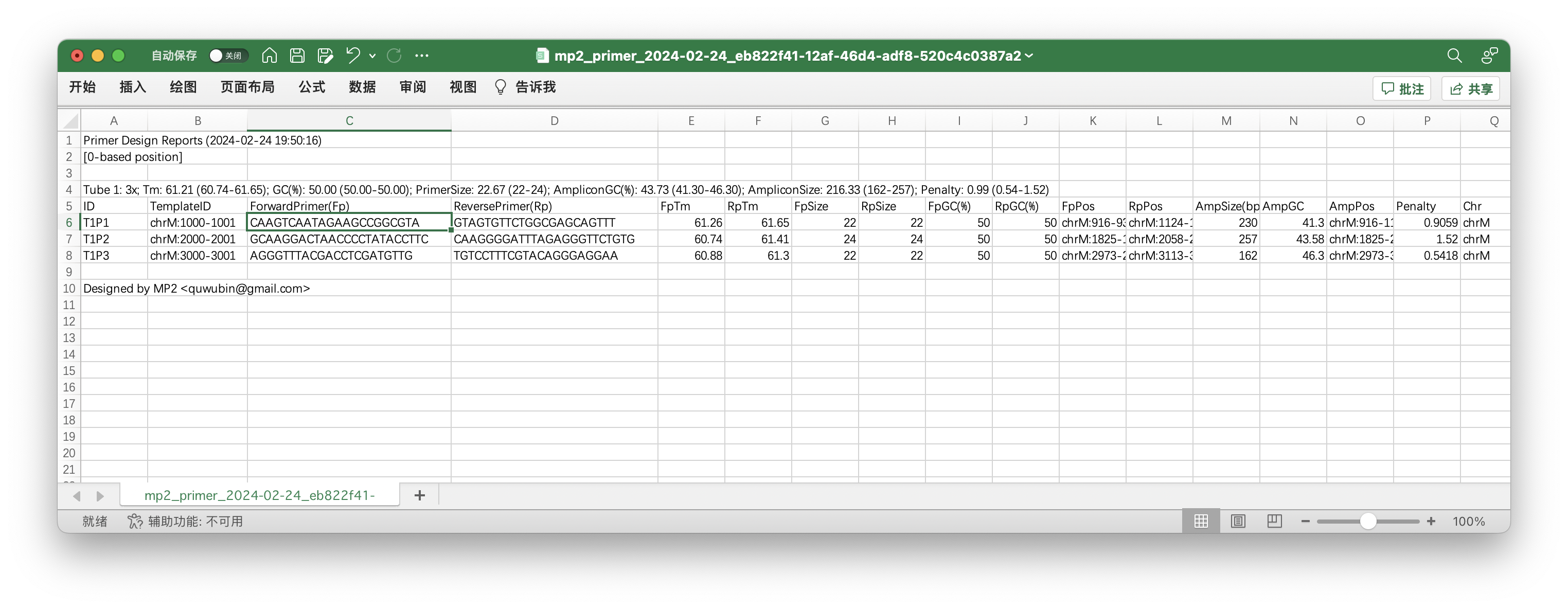Select the mp2_primer sheet tab
The image size is (1568, 609).
[x=260, y=495]
